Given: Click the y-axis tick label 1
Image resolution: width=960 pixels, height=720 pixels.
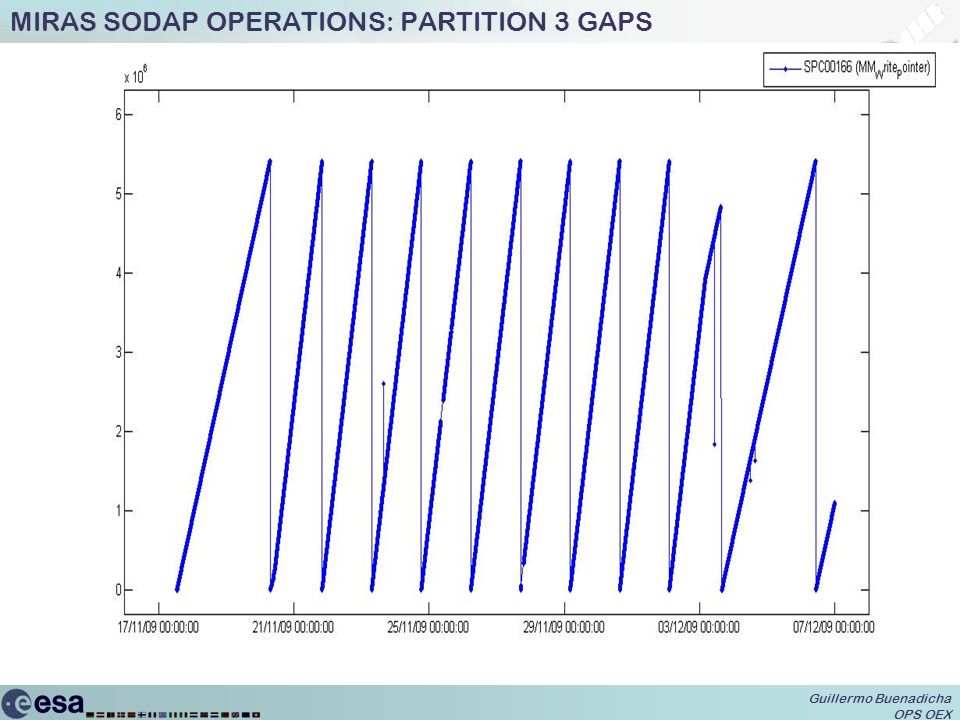Looking at the screenshot, I should coord(119,511).
